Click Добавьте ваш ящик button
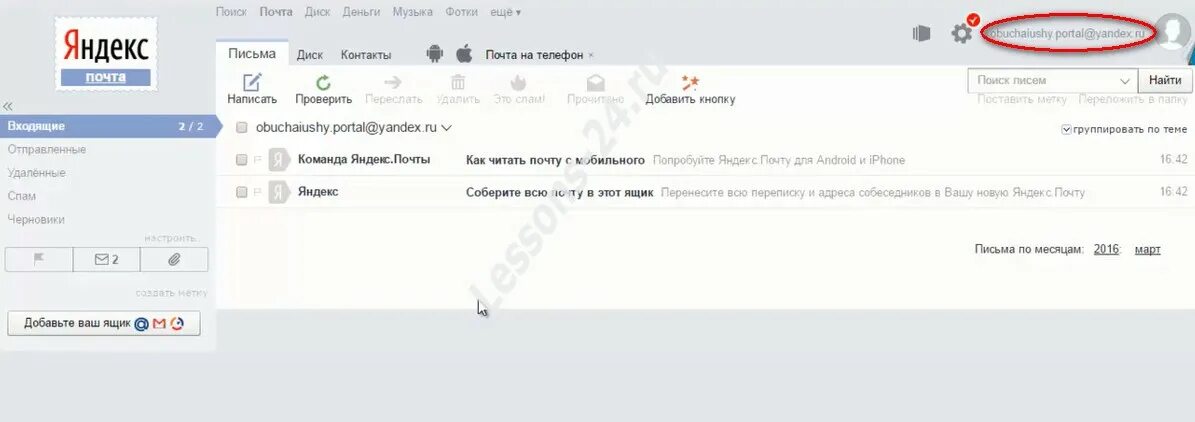The image size is (1195, 422). [x=104, y=323]
